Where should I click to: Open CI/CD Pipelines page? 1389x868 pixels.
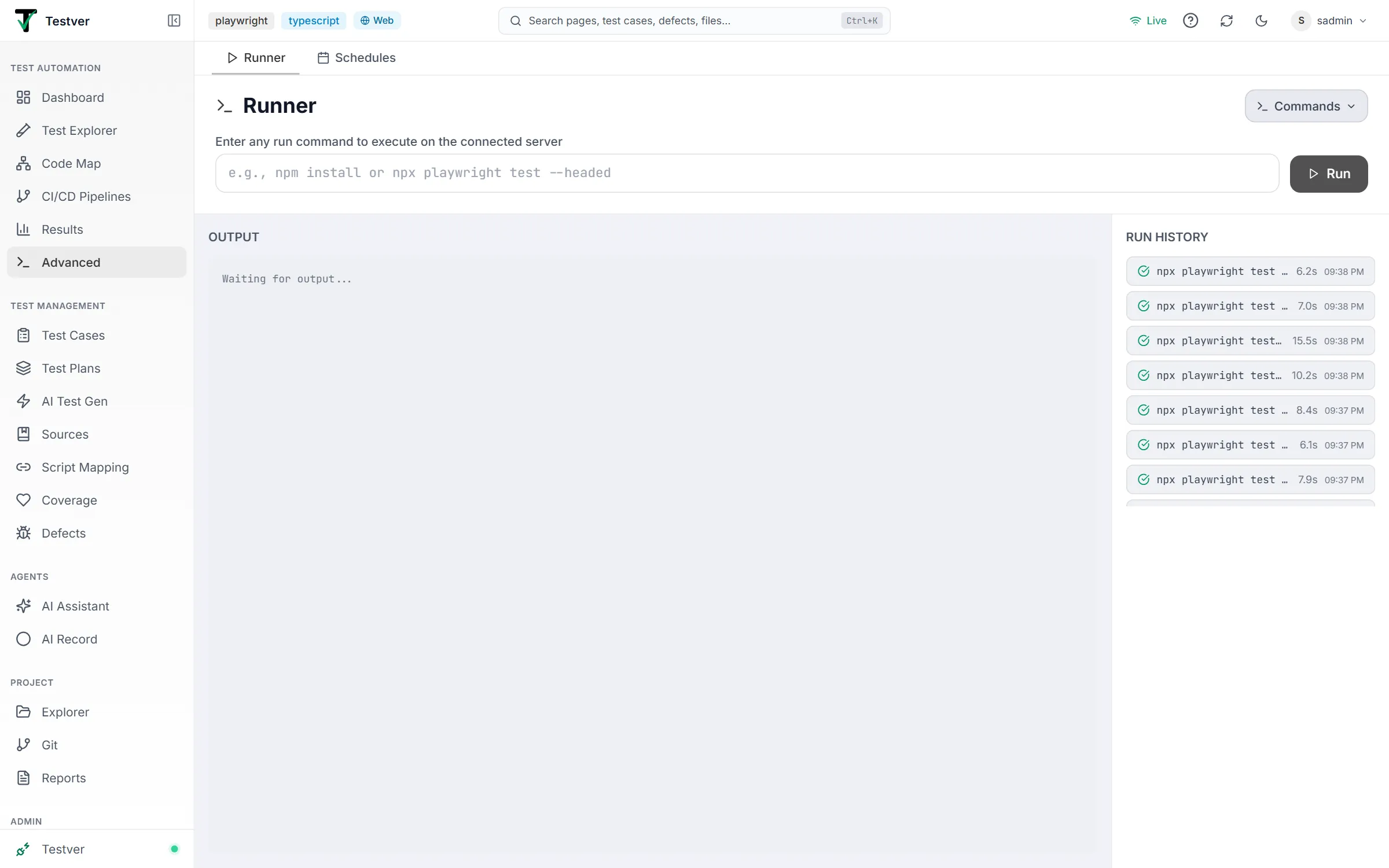[97, 197]
